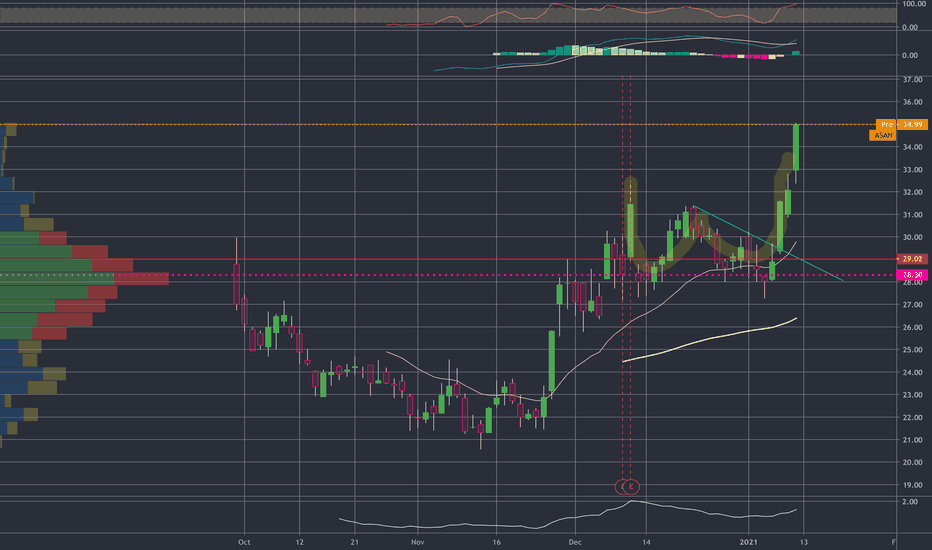
Task: Click the 2.00 value in bottom indicator pane
Action: (x=910, y=502)
